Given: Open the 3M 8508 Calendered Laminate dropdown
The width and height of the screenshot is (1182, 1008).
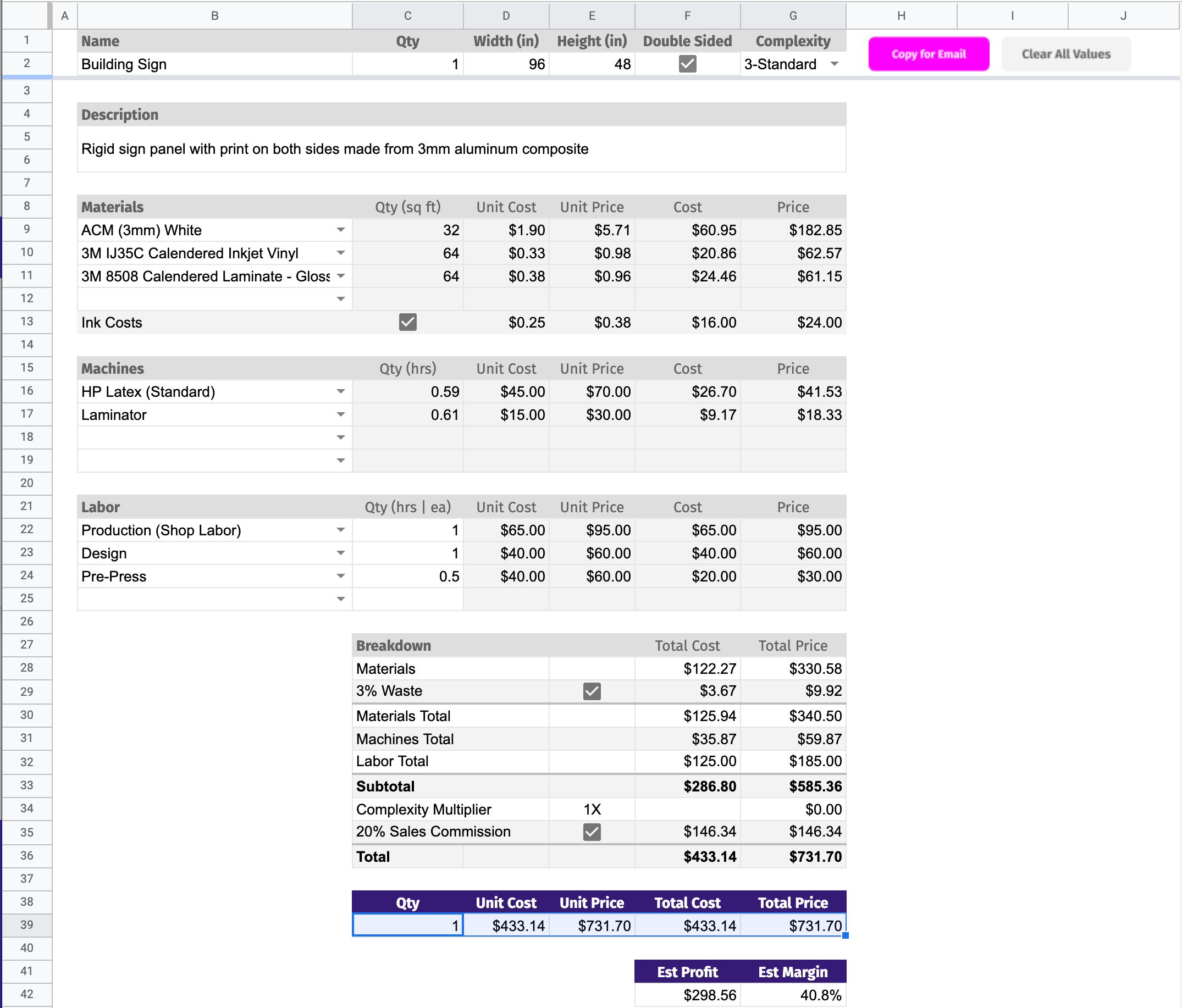Looking at the screenshot, I should point(340,276).
